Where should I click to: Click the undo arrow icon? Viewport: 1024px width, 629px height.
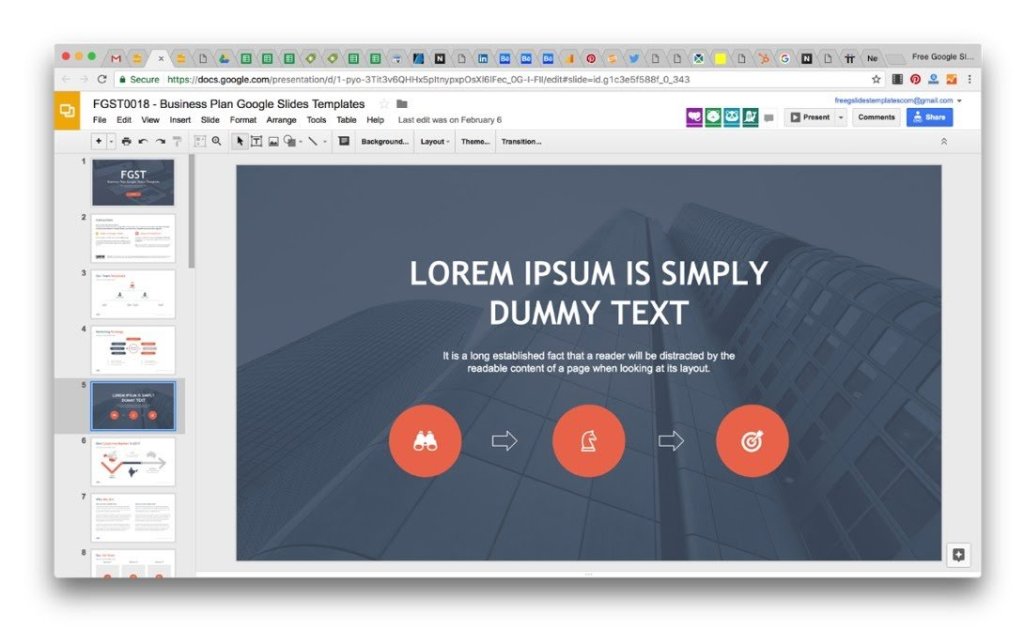coord(143,142)
